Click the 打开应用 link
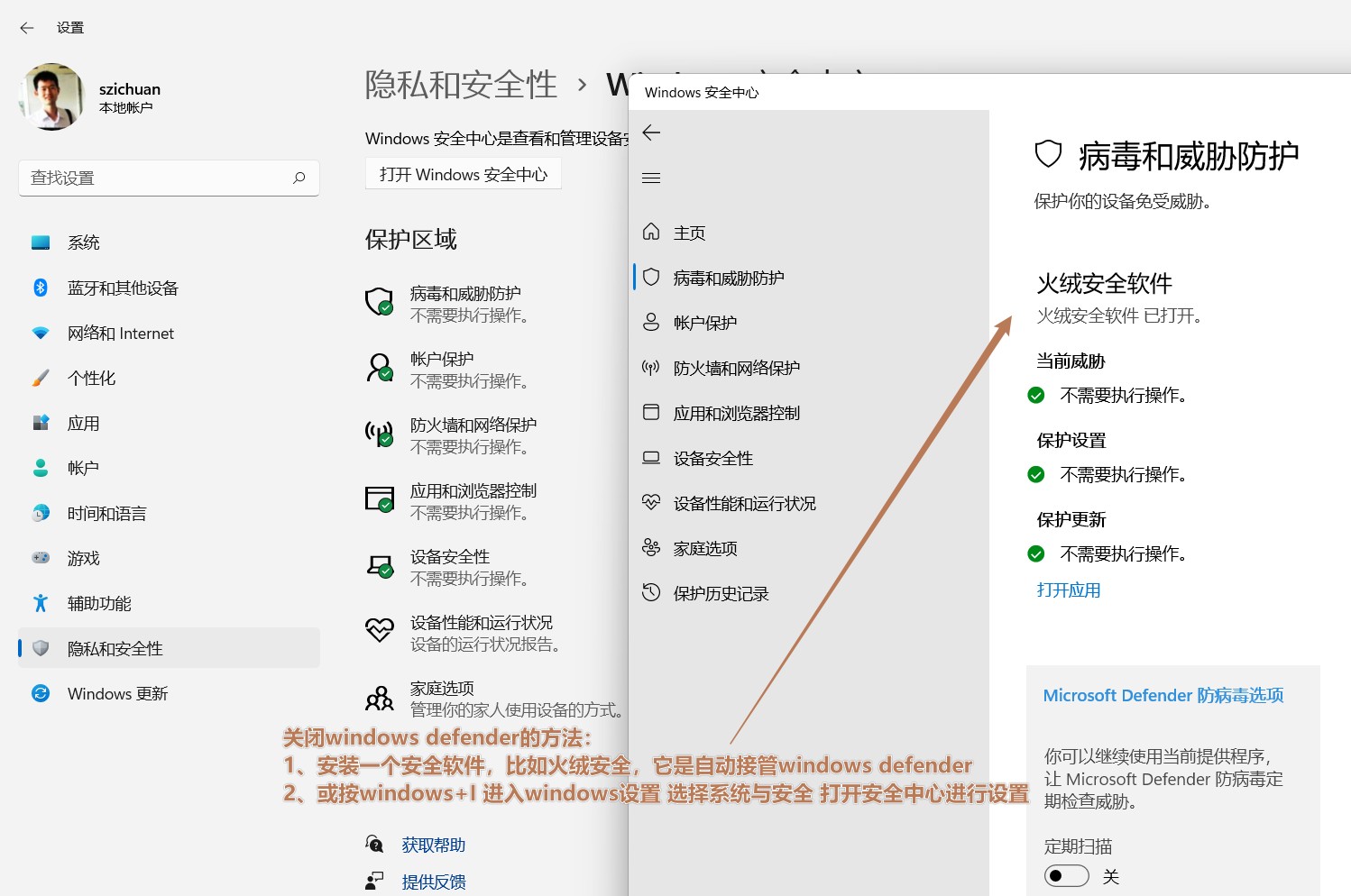This screenshot has height=896, width=1351. pyautogui.click(x=1069, y=590)
